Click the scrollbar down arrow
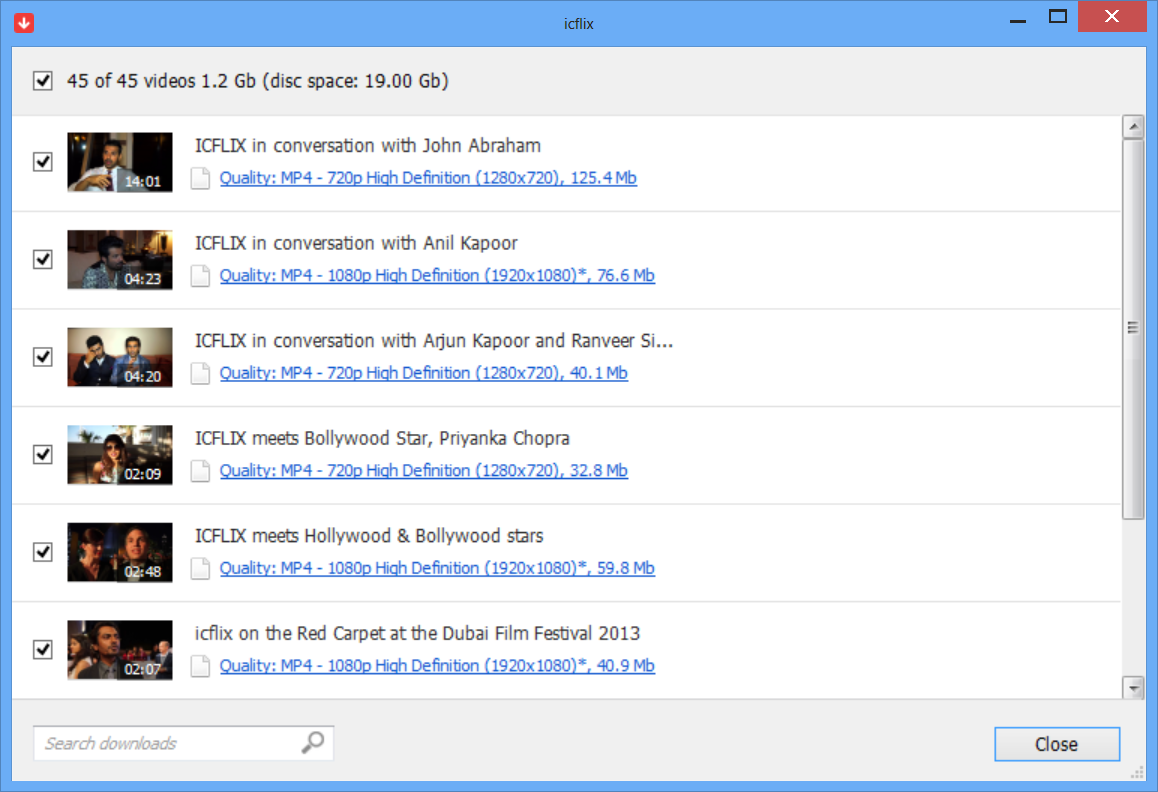Screen dimensions: 1158x792 click(1133, 688)
